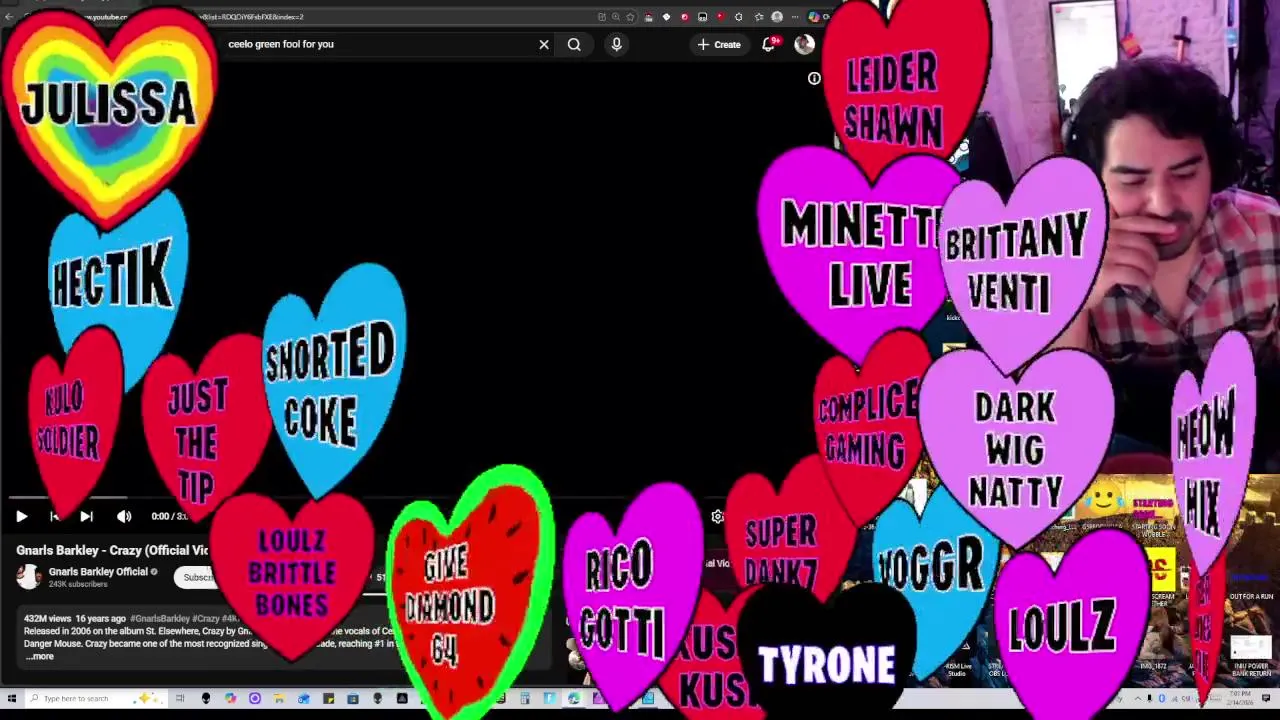The height and width of the screenshot is (720, 1280).
Task: Open Calculator from the taskbar
Action: (x=524, y=698)
